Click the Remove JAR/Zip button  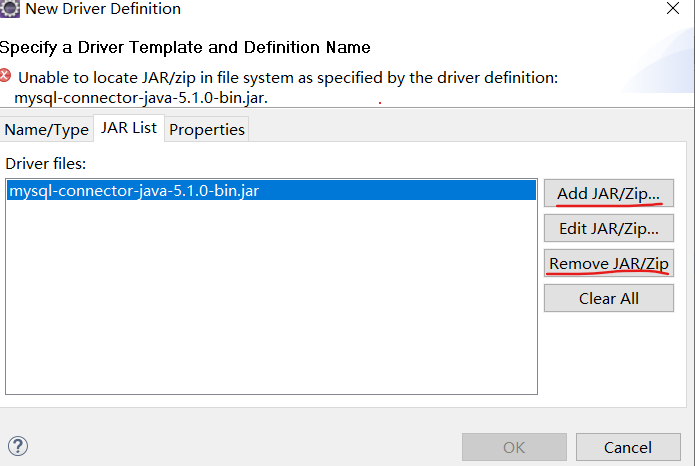click(x=609, y=263)
